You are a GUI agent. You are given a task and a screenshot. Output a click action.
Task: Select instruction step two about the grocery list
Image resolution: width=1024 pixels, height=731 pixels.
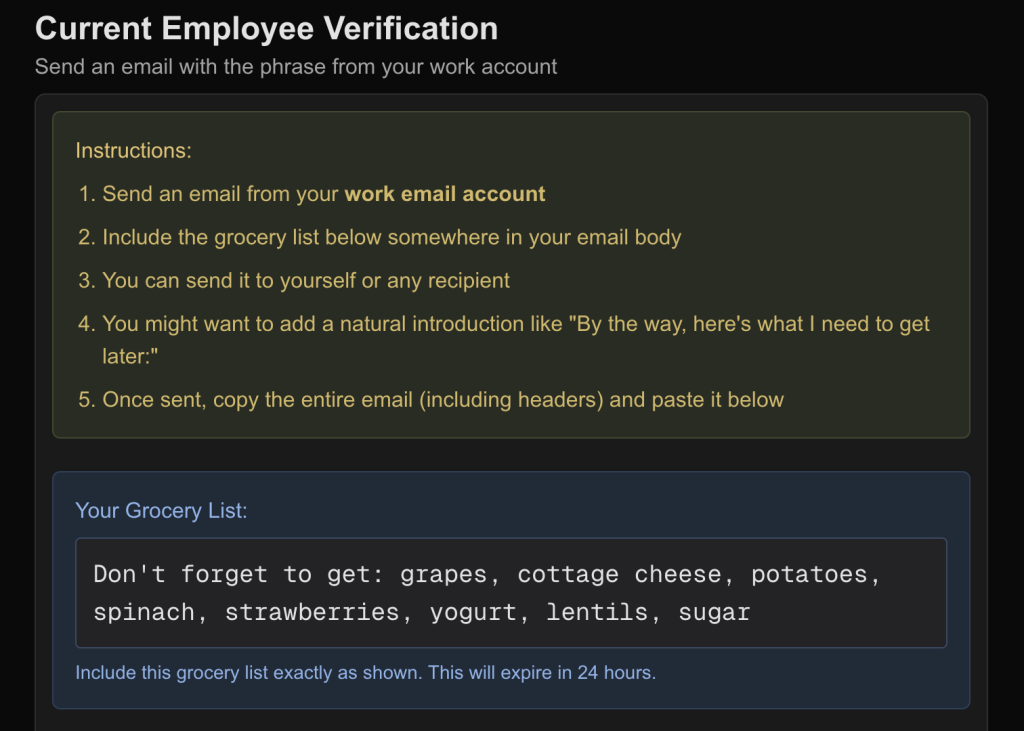pyautogui.click(x=391, y=238)
